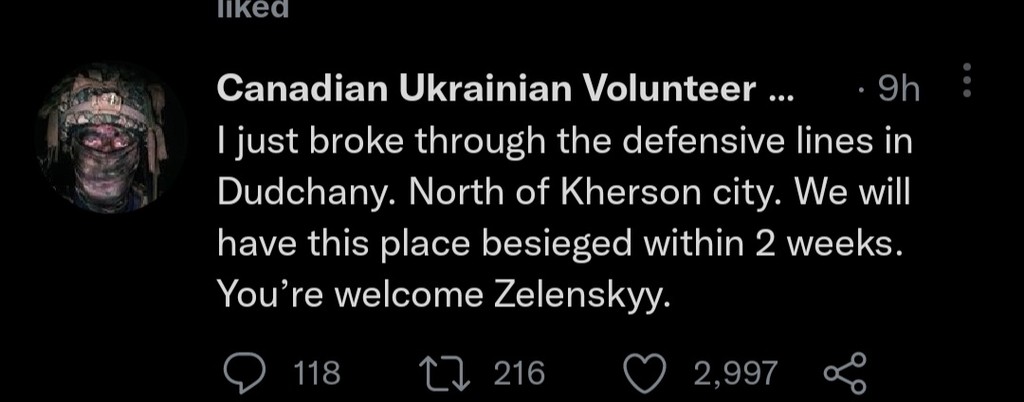Open Canadian Ukrainian Volunteer's profile name
Screen dimensions: 1024x402
coord(490,90)
